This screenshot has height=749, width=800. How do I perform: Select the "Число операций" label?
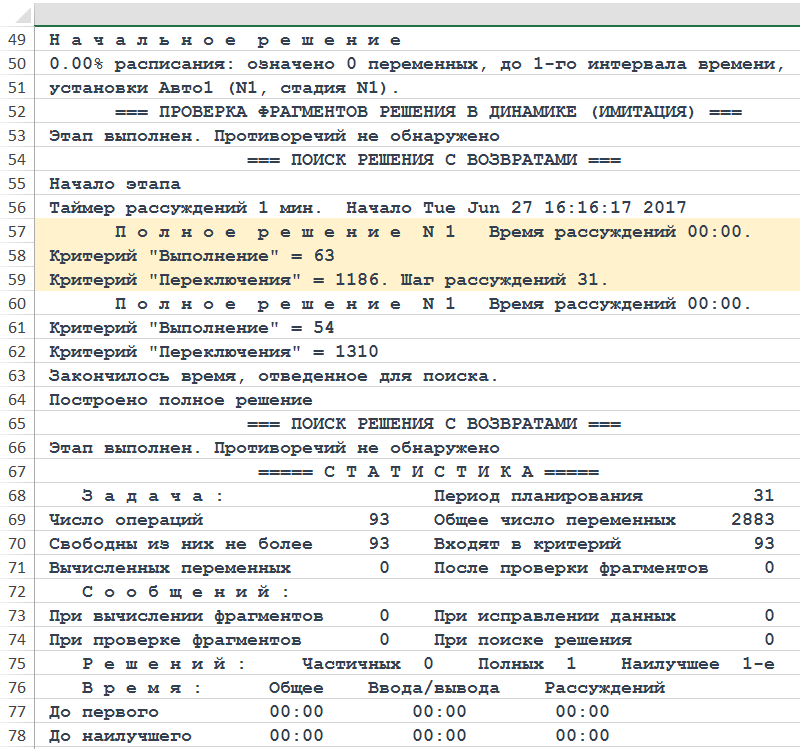(x=126, y=520)
